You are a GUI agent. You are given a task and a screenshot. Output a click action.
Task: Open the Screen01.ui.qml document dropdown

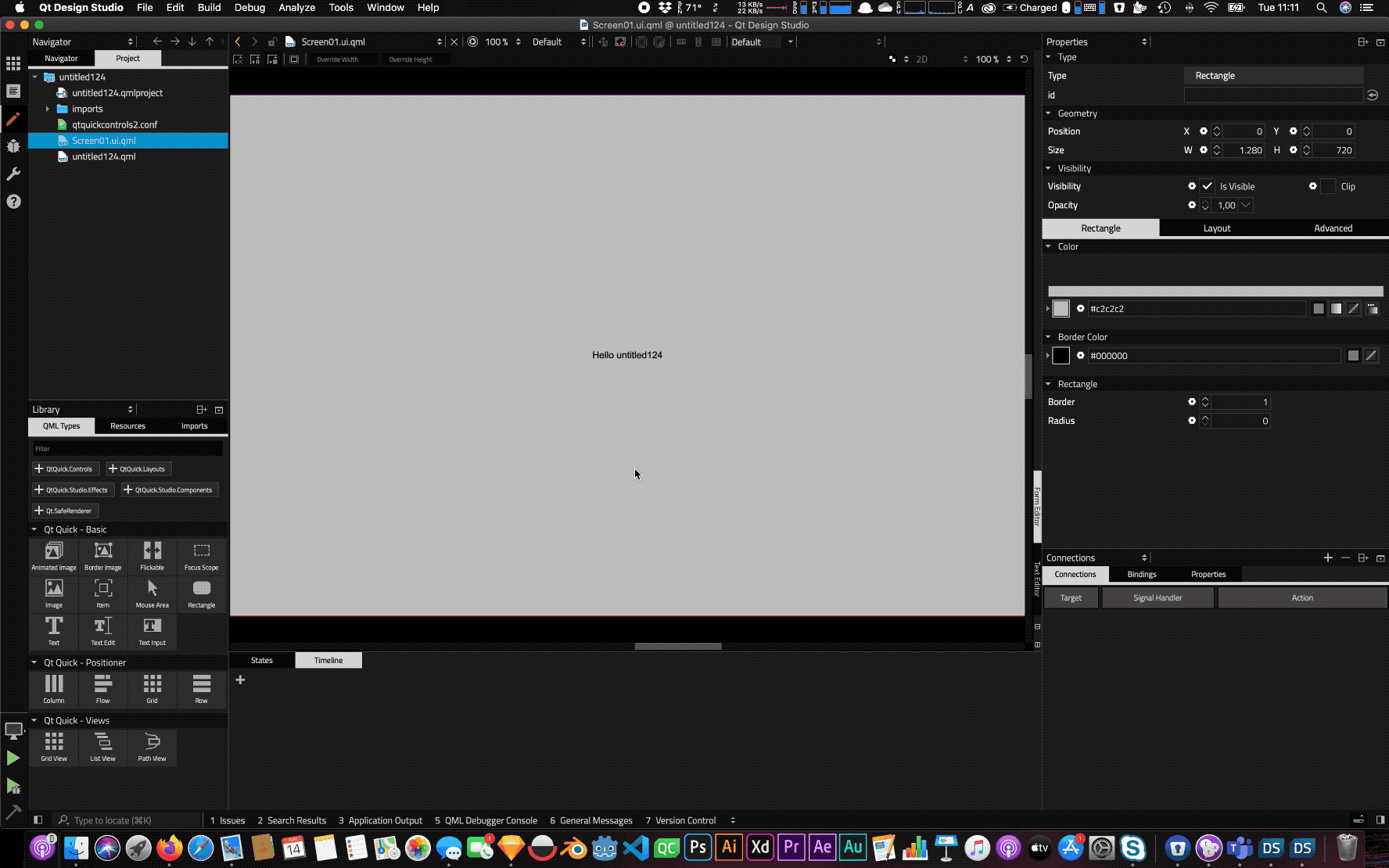click(439, 42)
